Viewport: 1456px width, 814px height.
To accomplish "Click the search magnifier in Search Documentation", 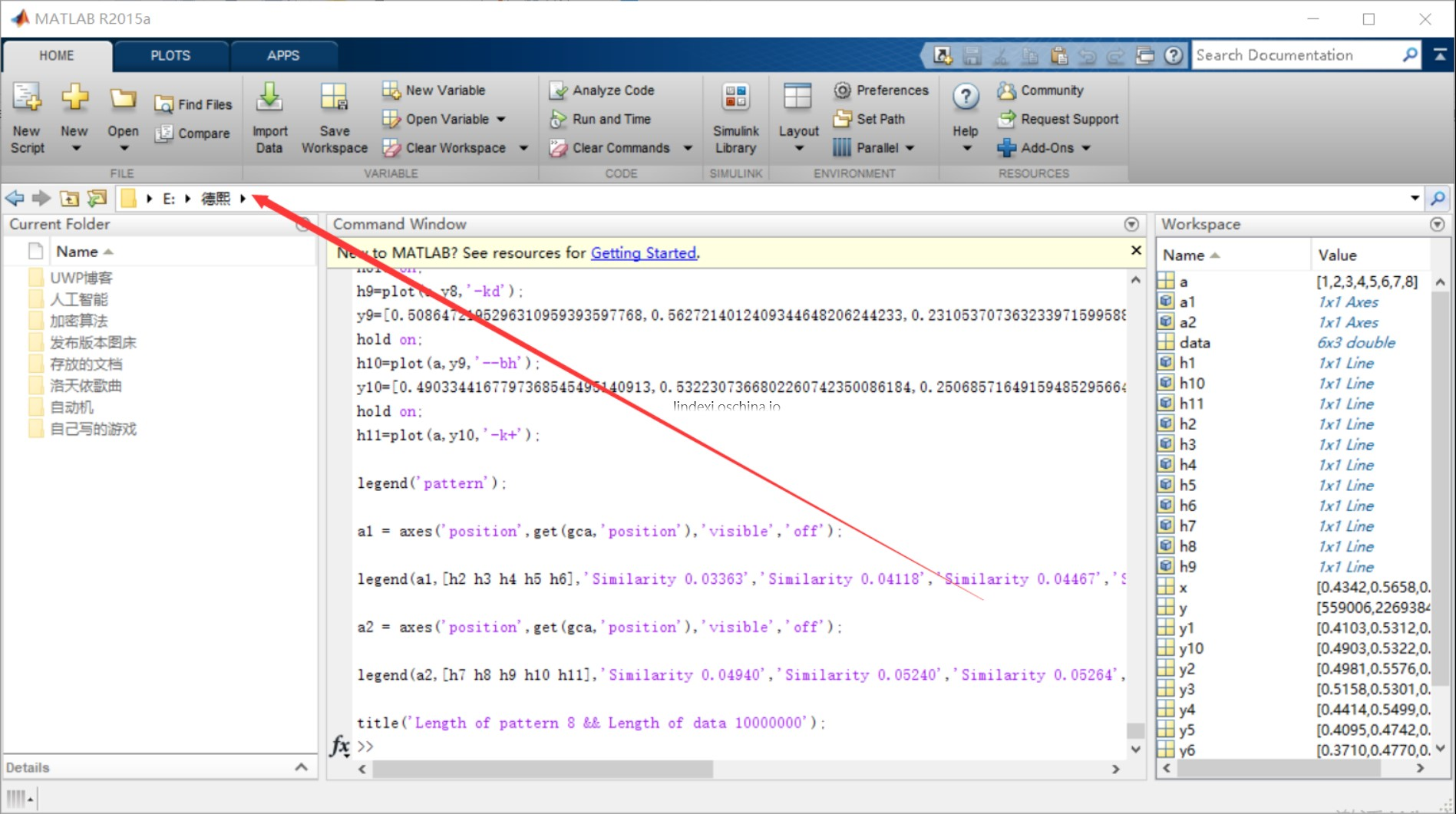I will coord(1411,55).
